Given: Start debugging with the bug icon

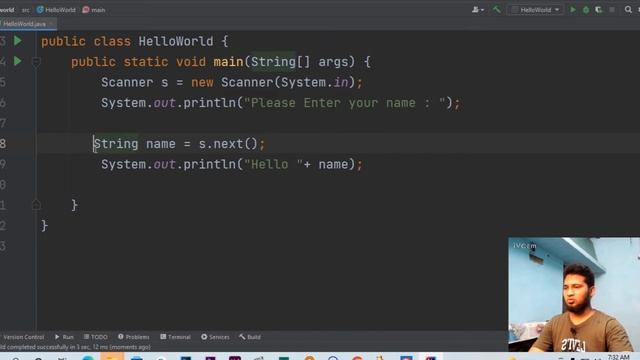Looking at the screenshot, I should coord(586,9).
